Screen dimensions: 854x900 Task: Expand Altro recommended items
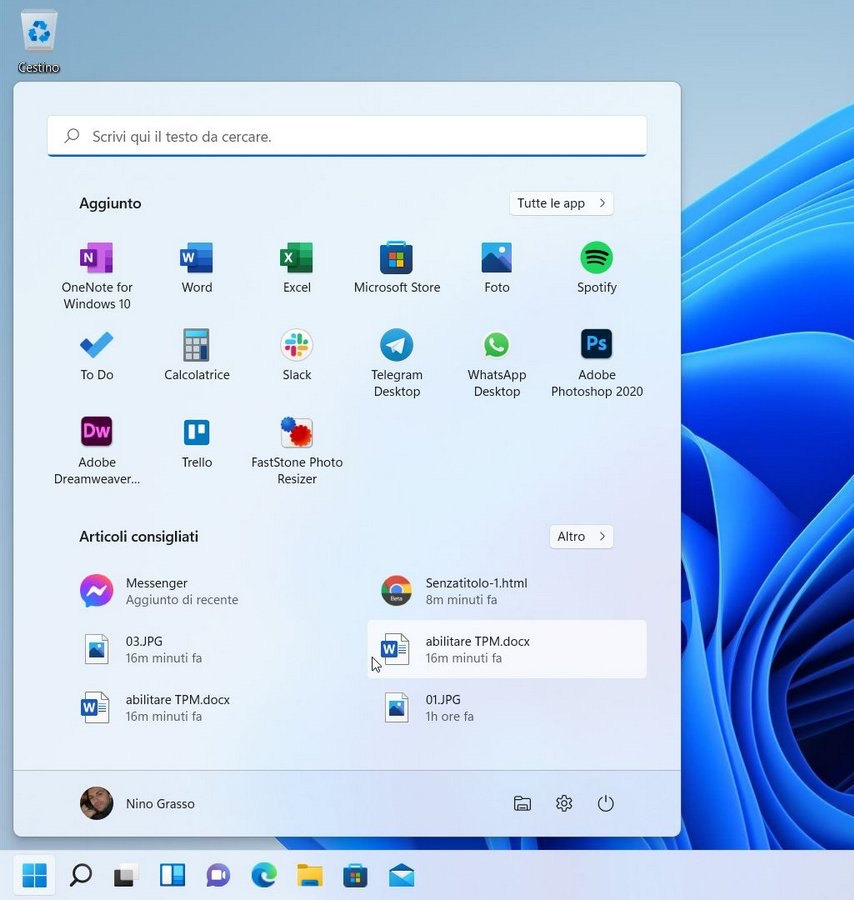click(581, 537)
